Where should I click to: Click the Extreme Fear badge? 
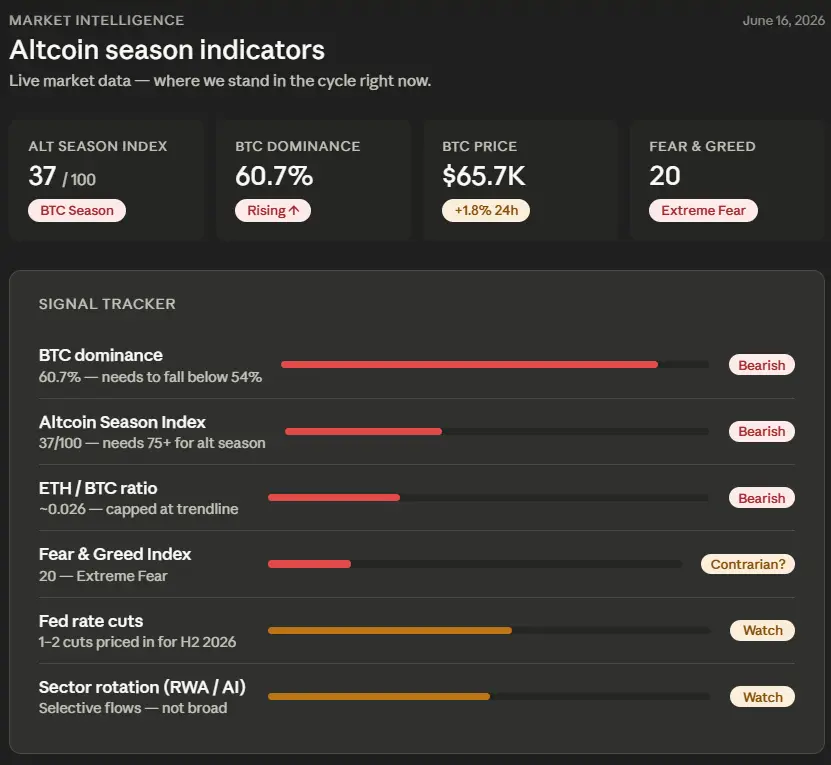click(703, 210)
